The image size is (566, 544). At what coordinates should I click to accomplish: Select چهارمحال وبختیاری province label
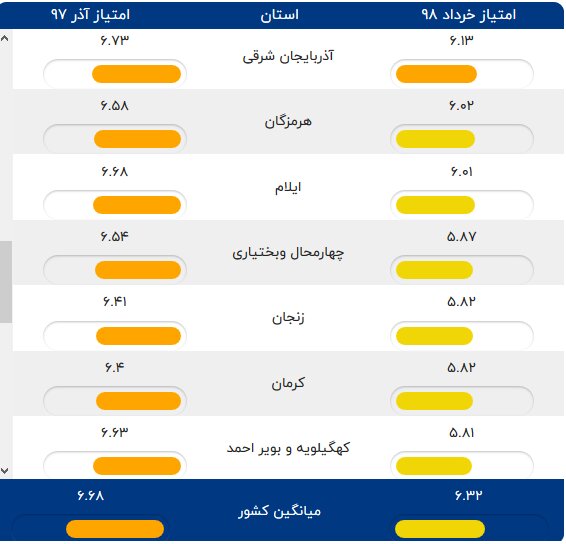point(288,253)
